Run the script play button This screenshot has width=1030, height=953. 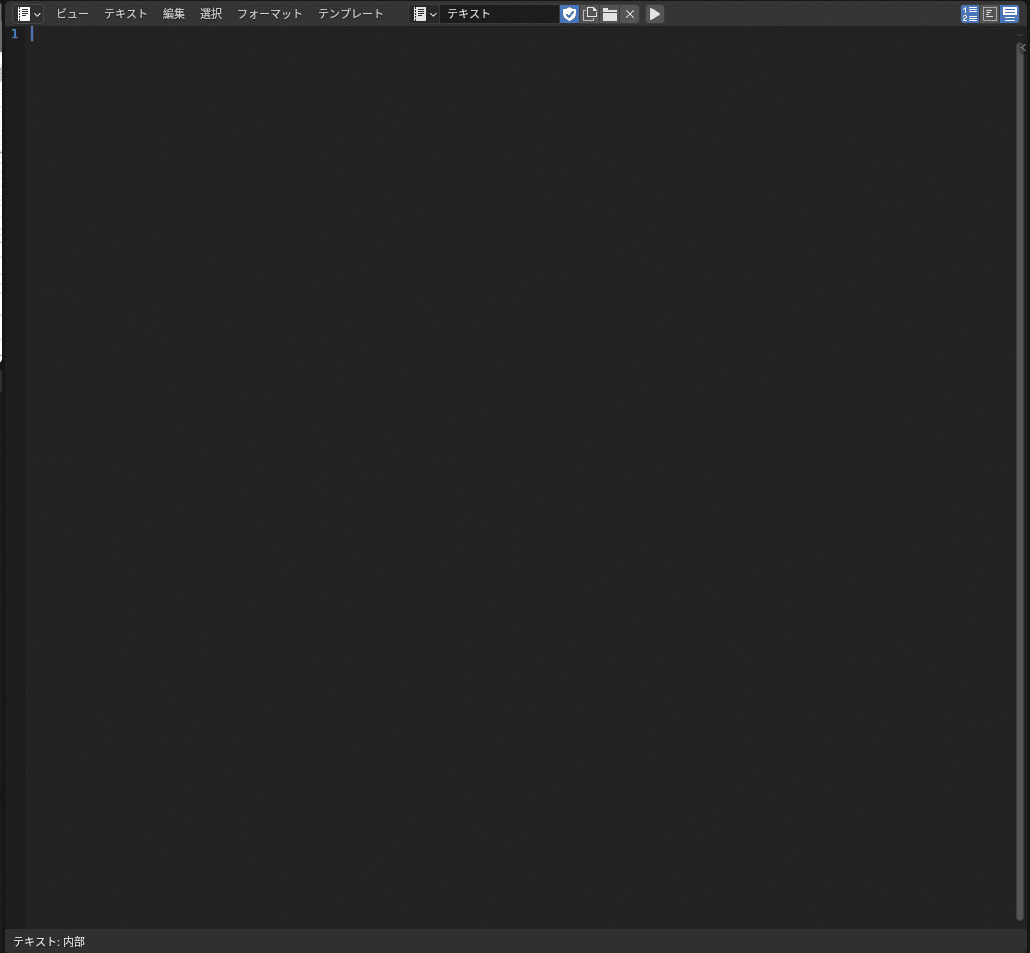655,14
